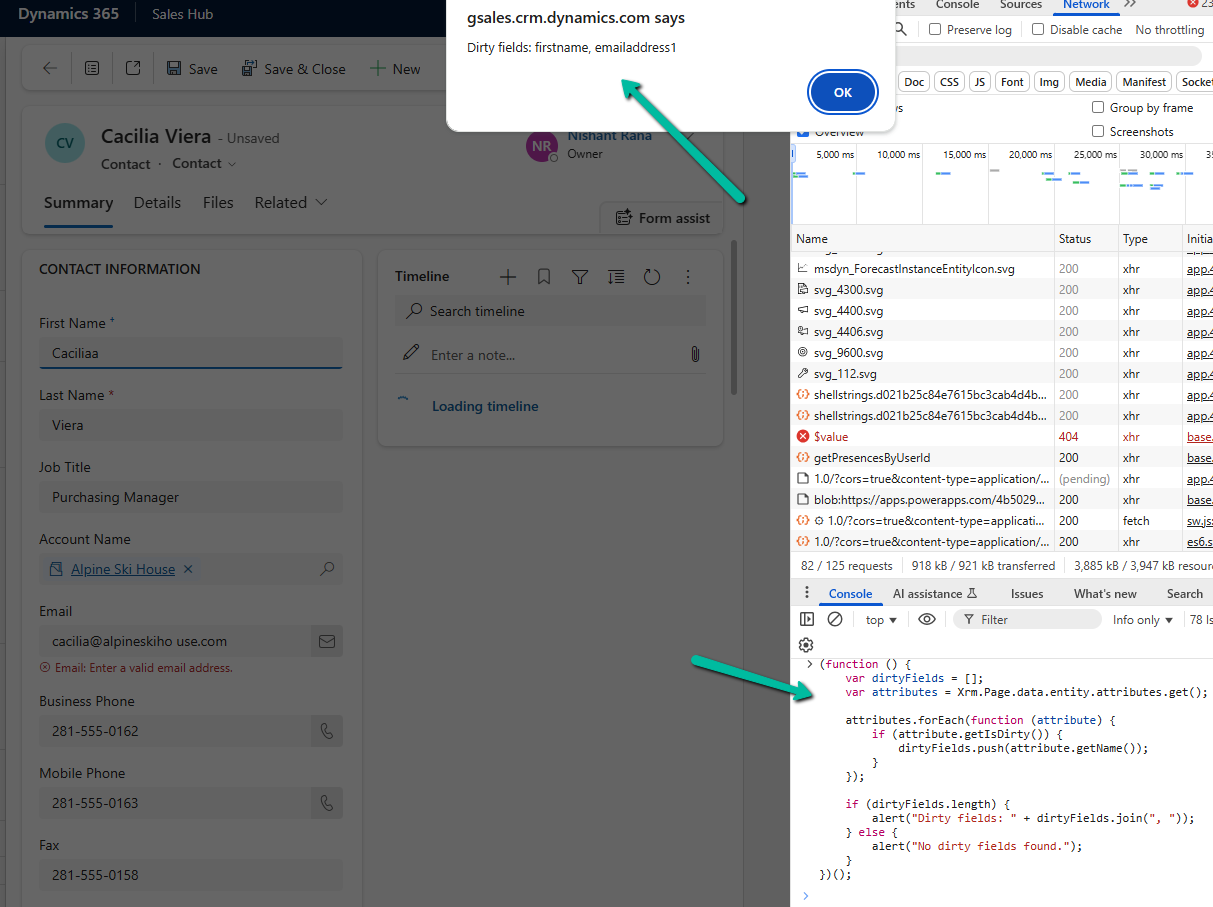Click the First Name input field
This screenshot has width=1213, height=907.
coord(190,353)
